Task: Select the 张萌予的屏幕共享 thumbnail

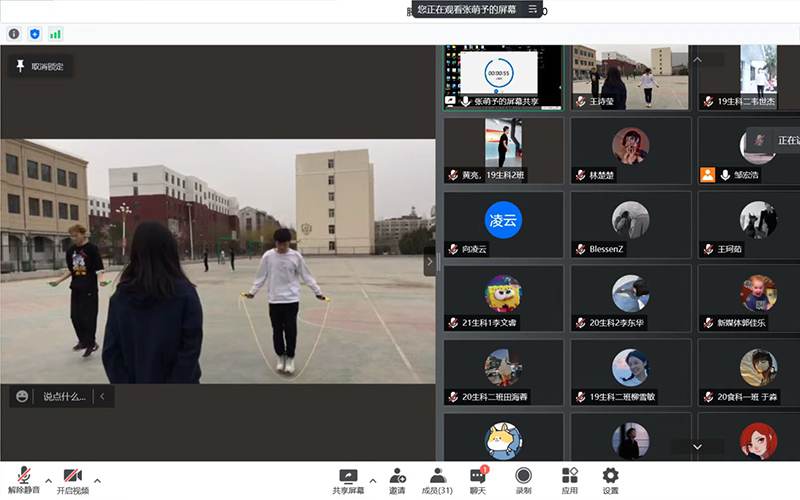Action: coord(504,77)
